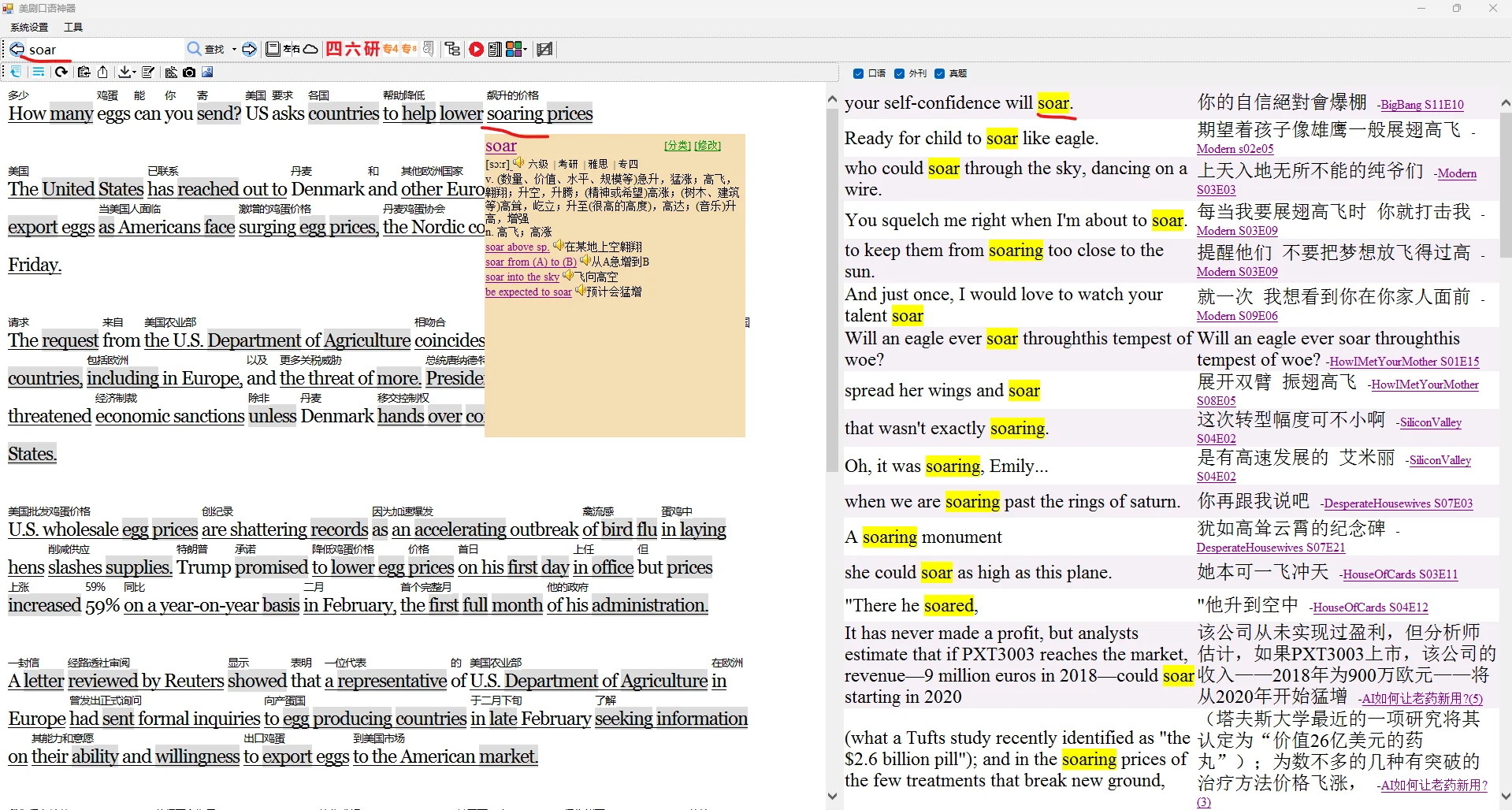Click the back arrow beside the search box
The width and height of the screenshot is (1512, 810).
click(17, 49)
